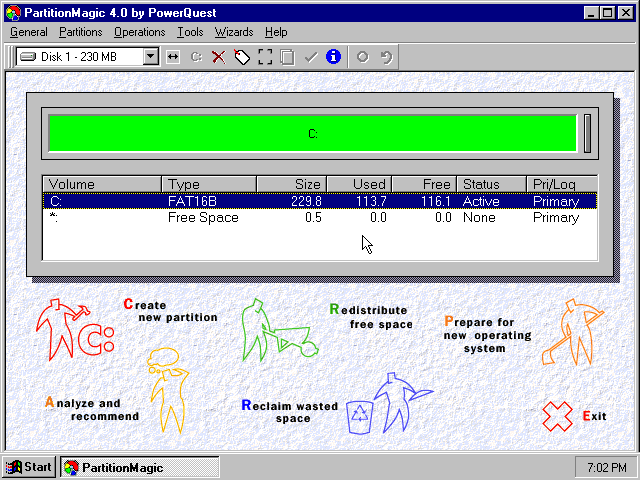Launch Redistribute free space wizard label
The width and height of the screenshot is (640, 480).
371,317
